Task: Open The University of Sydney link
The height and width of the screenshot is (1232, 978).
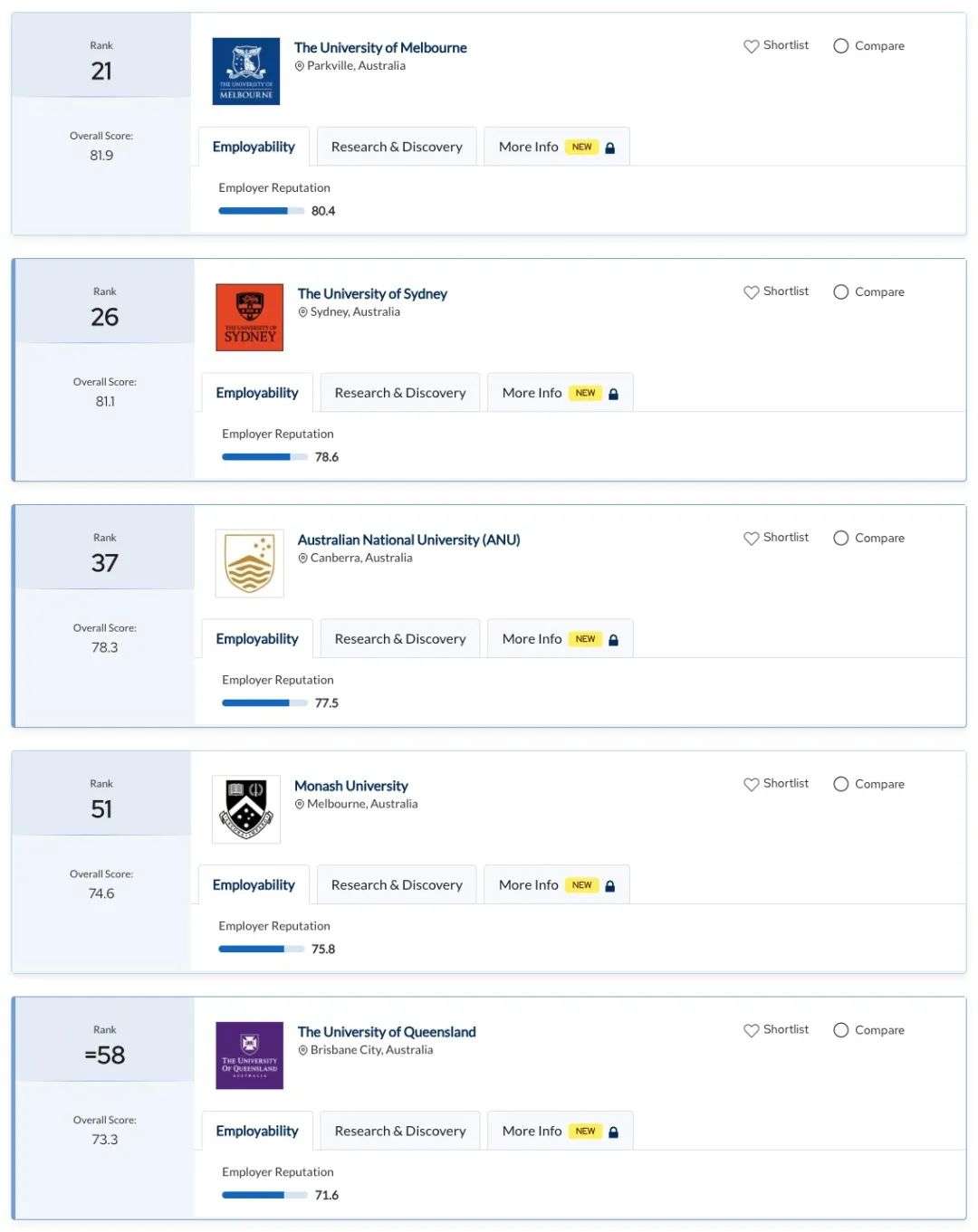Action: pyautogui.click(x=372, y=294)
